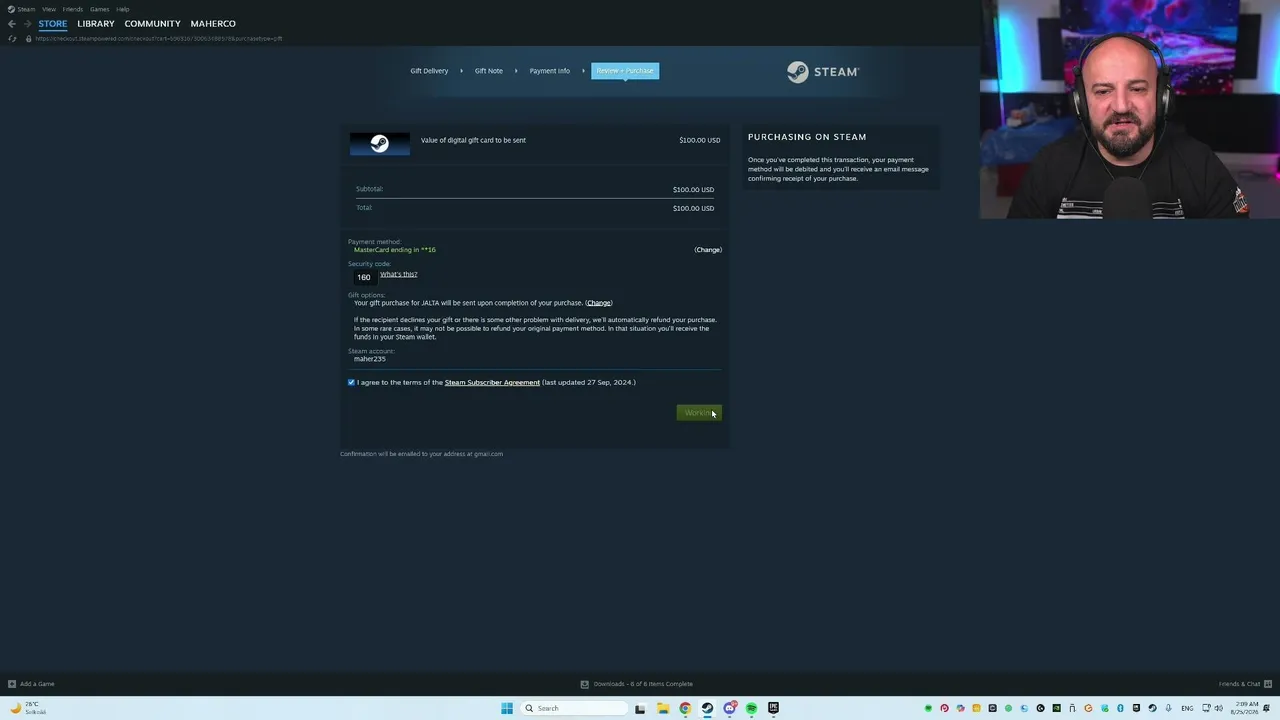Click the padlock icon beside the URL
Image resolution: width=1280 pixels, height=720 pixels.
point(28,38)
